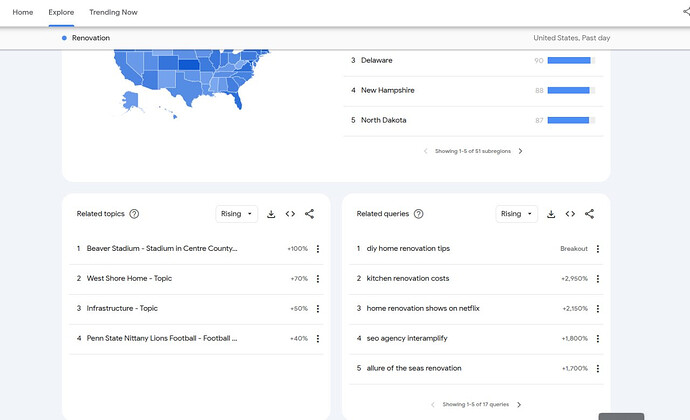This screenshot has height=420, width=690.
Task: Share the Related topics card
Action: [x=309, y=214]
